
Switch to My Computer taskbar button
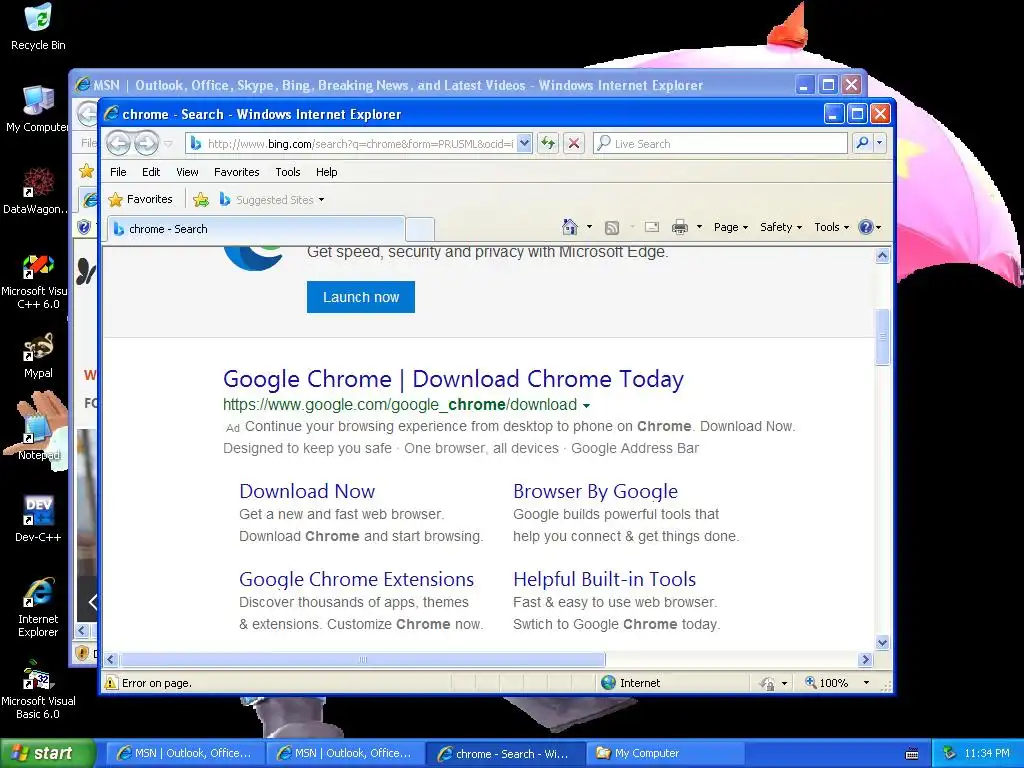[665, 753]
